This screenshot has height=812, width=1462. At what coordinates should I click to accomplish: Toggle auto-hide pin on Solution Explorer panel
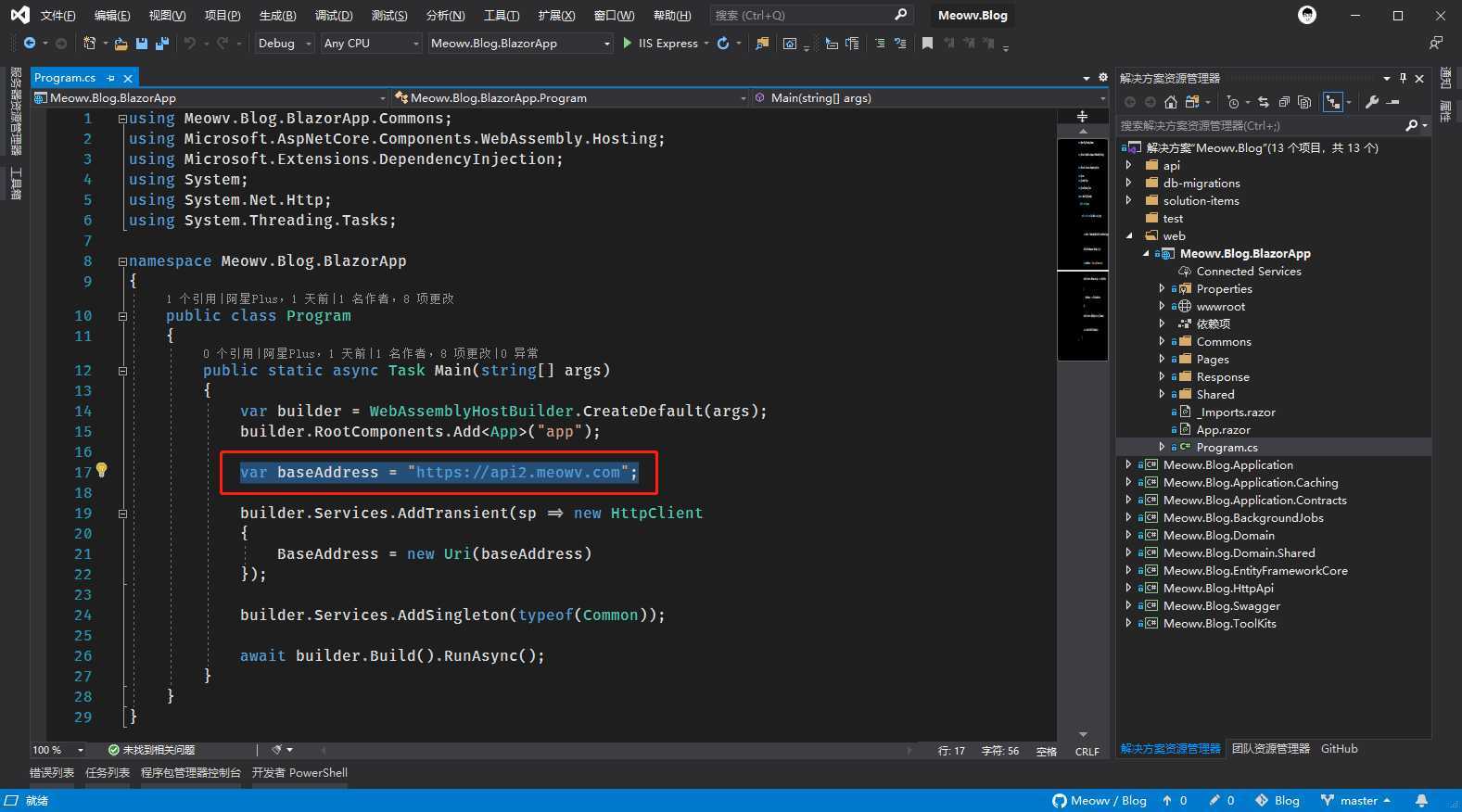1403,78
